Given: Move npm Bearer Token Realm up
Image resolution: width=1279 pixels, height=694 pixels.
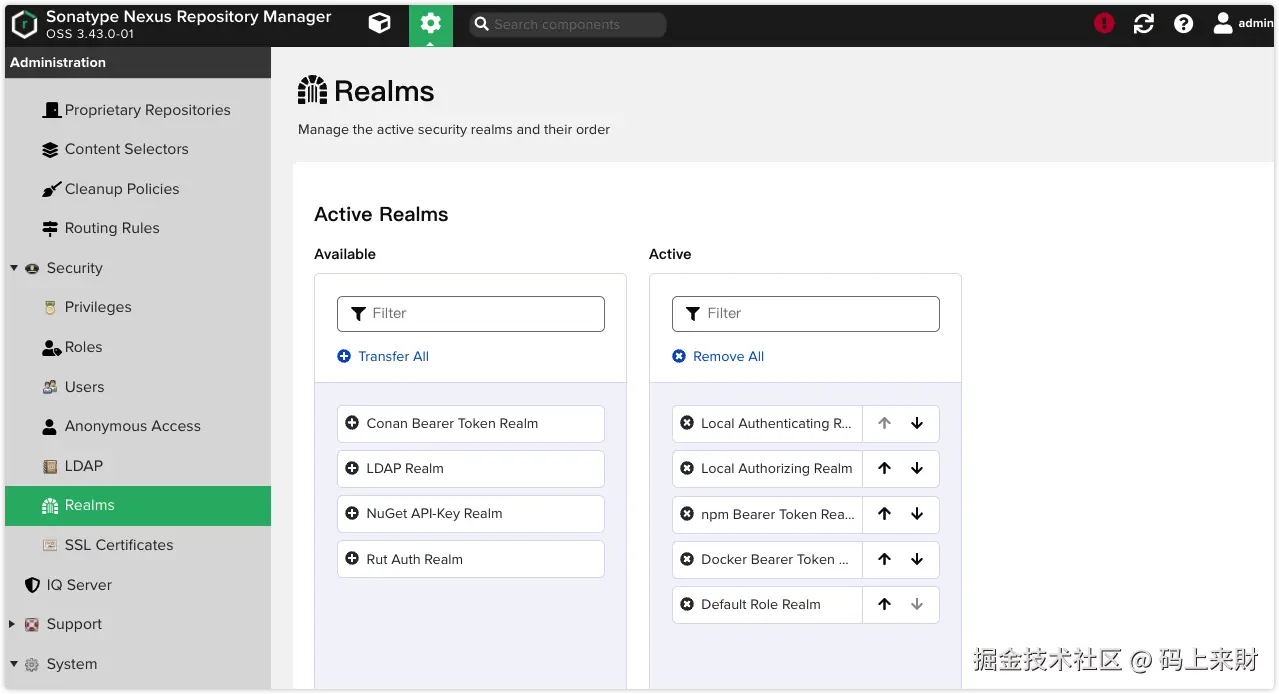Looking at the screenshot, I should [x=884, y=514].
